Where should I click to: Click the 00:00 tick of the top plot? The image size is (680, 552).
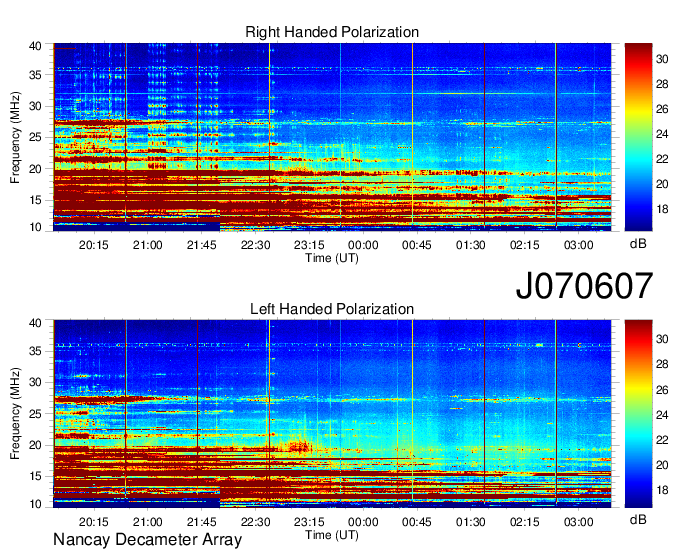point(363,245)
